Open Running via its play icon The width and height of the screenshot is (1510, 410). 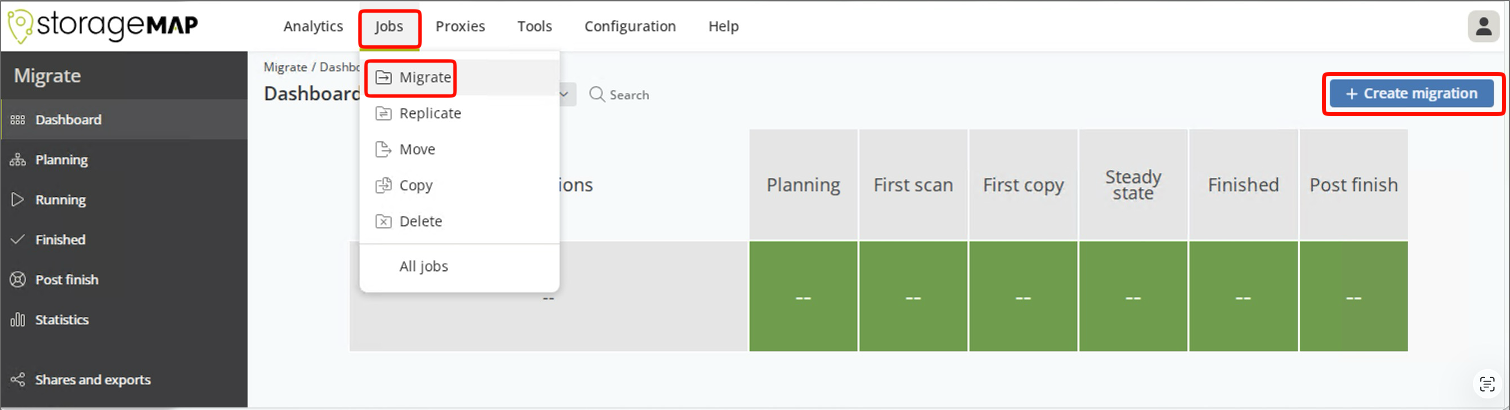[x=17, y=200]
